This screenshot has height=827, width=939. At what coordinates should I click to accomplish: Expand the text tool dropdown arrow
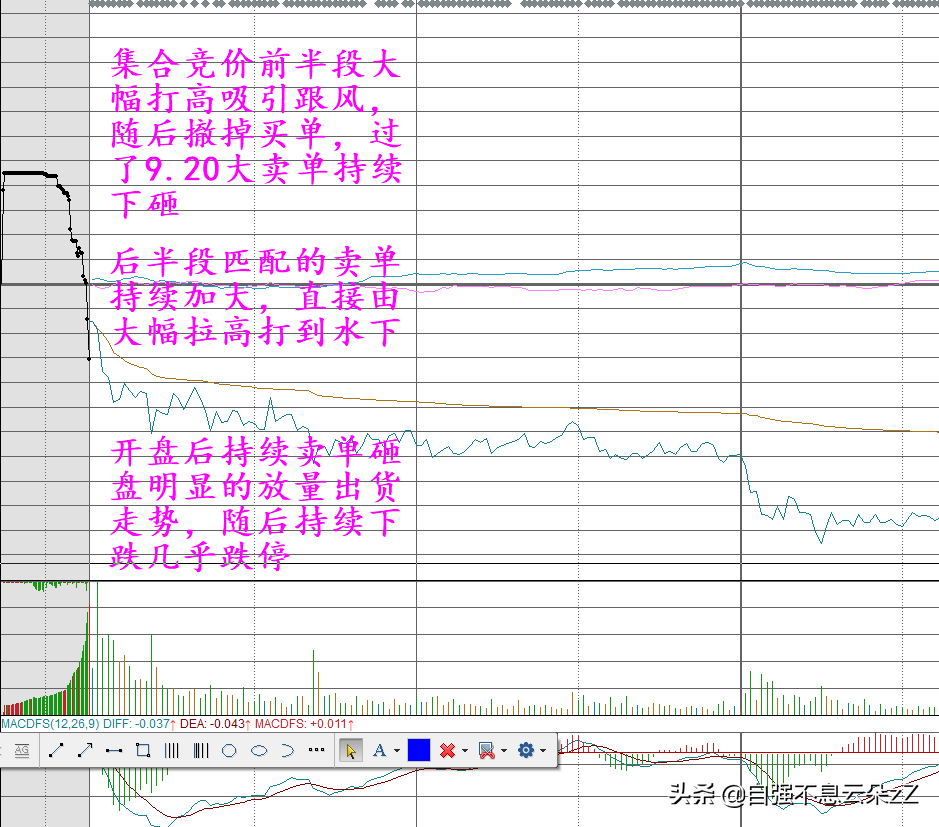(397, 750)
